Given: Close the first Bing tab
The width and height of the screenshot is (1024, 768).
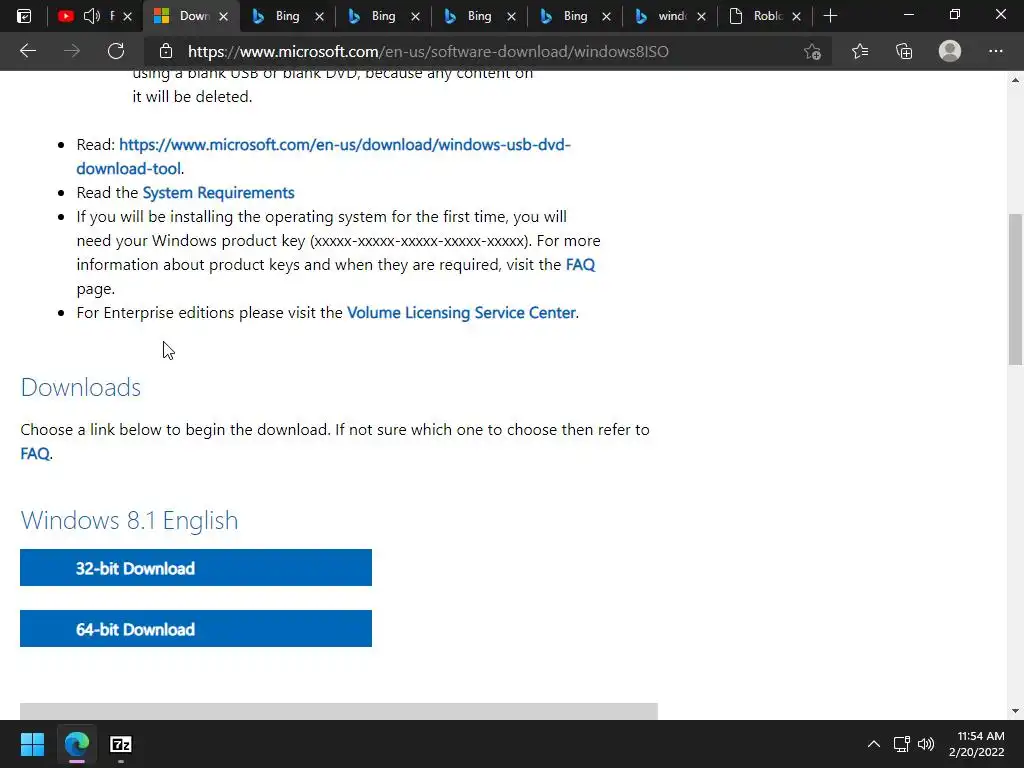Looking at the screenshot, I should 319,16.
